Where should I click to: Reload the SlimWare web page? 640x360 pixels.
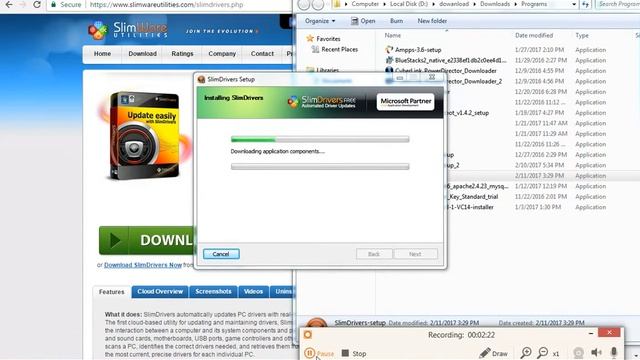pos(37,5)
